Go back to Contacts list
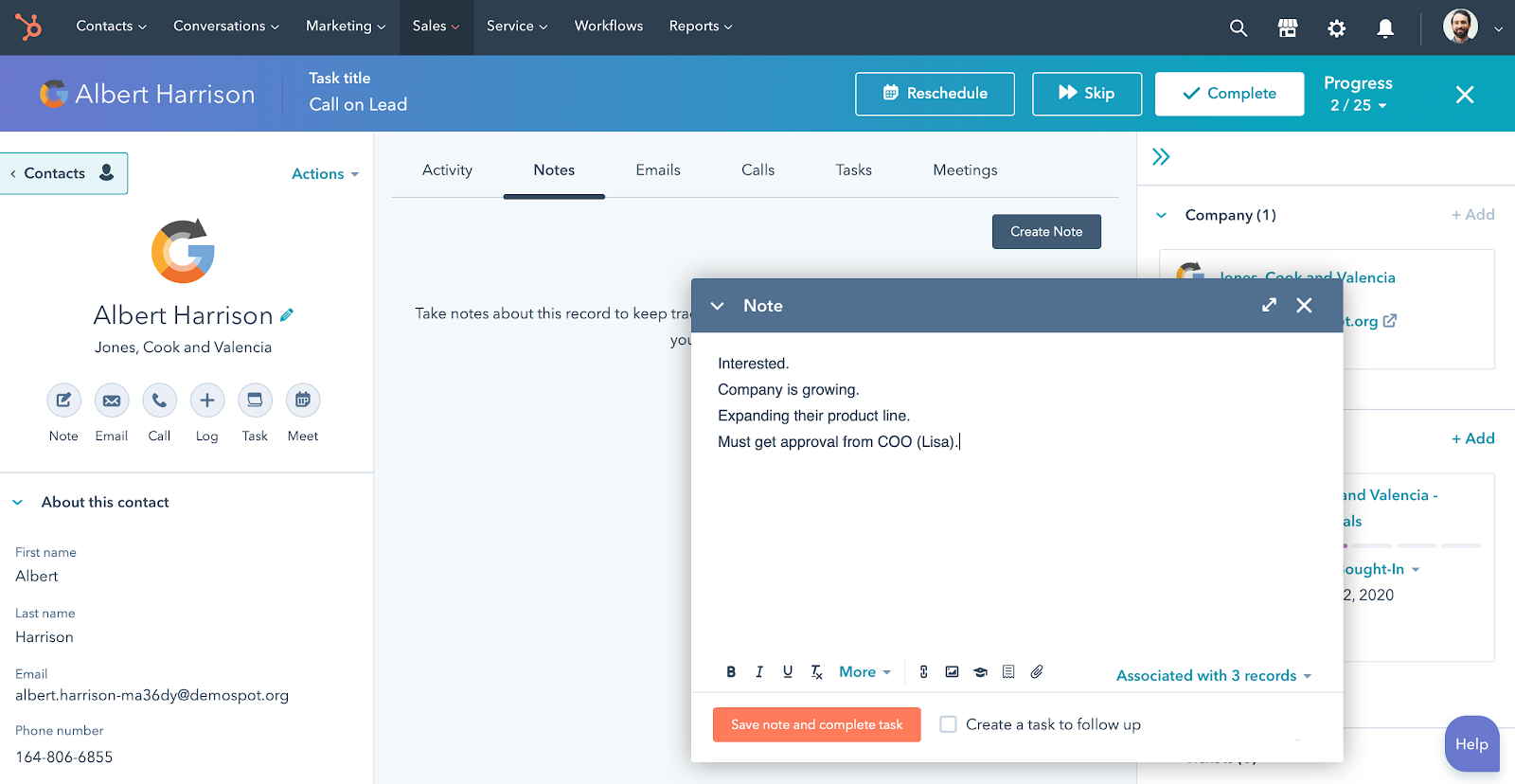The height and width of the screenshot is (784, 1515). 63,173
